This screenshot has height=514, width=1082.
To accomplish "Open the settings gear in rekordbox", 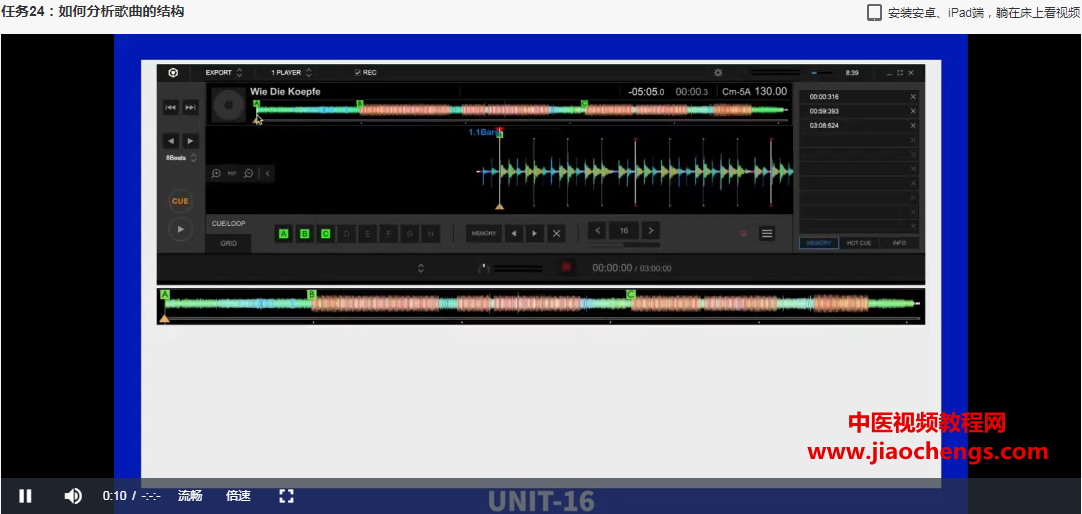I will point(718,72).
